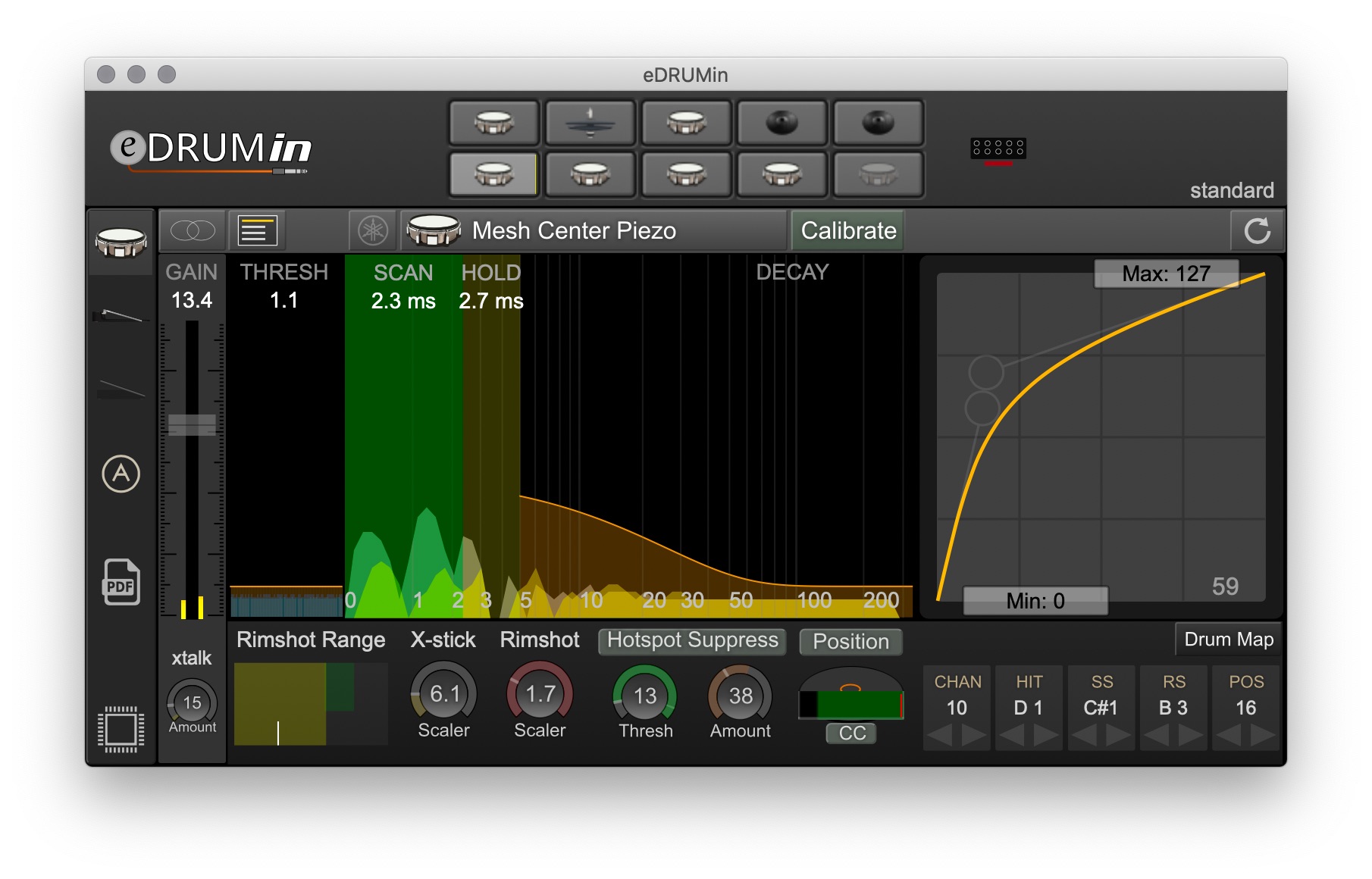
Task: Click the Hotspot Thresh knob showing 13
Action: pyautogui.click(x=645, y=694)
